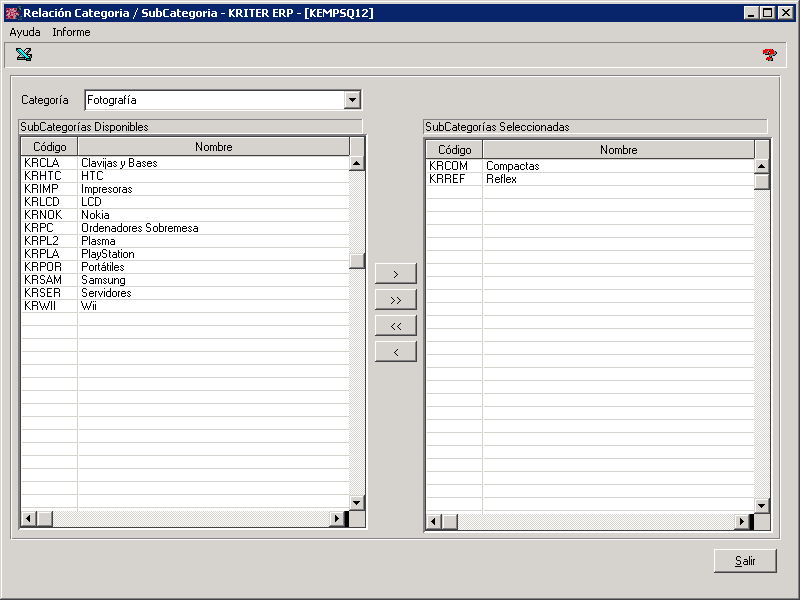The height and width of the screenshot is (600, 800).
Task: Click the Salir button
Action: point(745,561)
